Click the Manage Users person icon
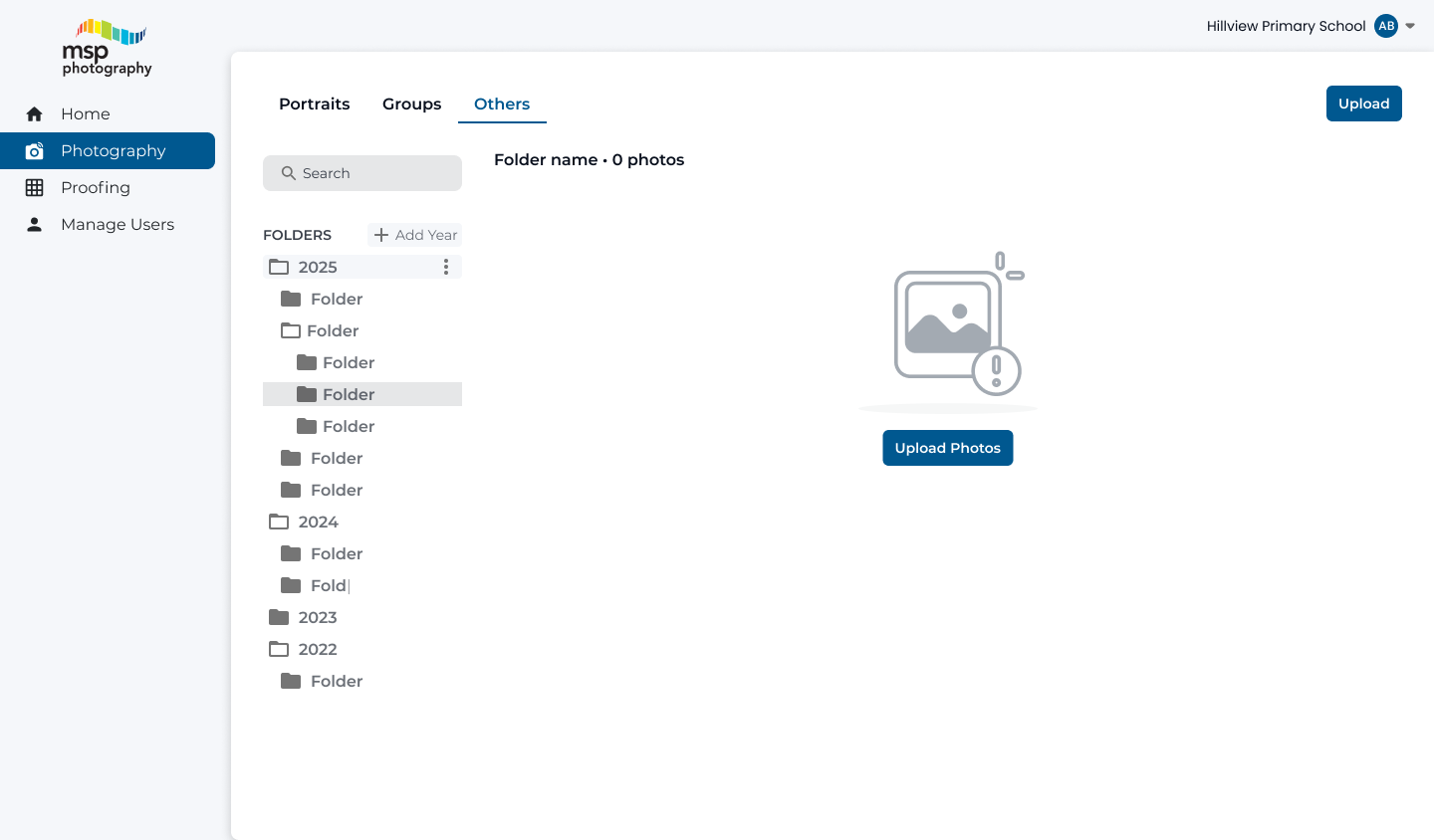This screenshot has width=1434, height=840. click(x=35, y=225)
